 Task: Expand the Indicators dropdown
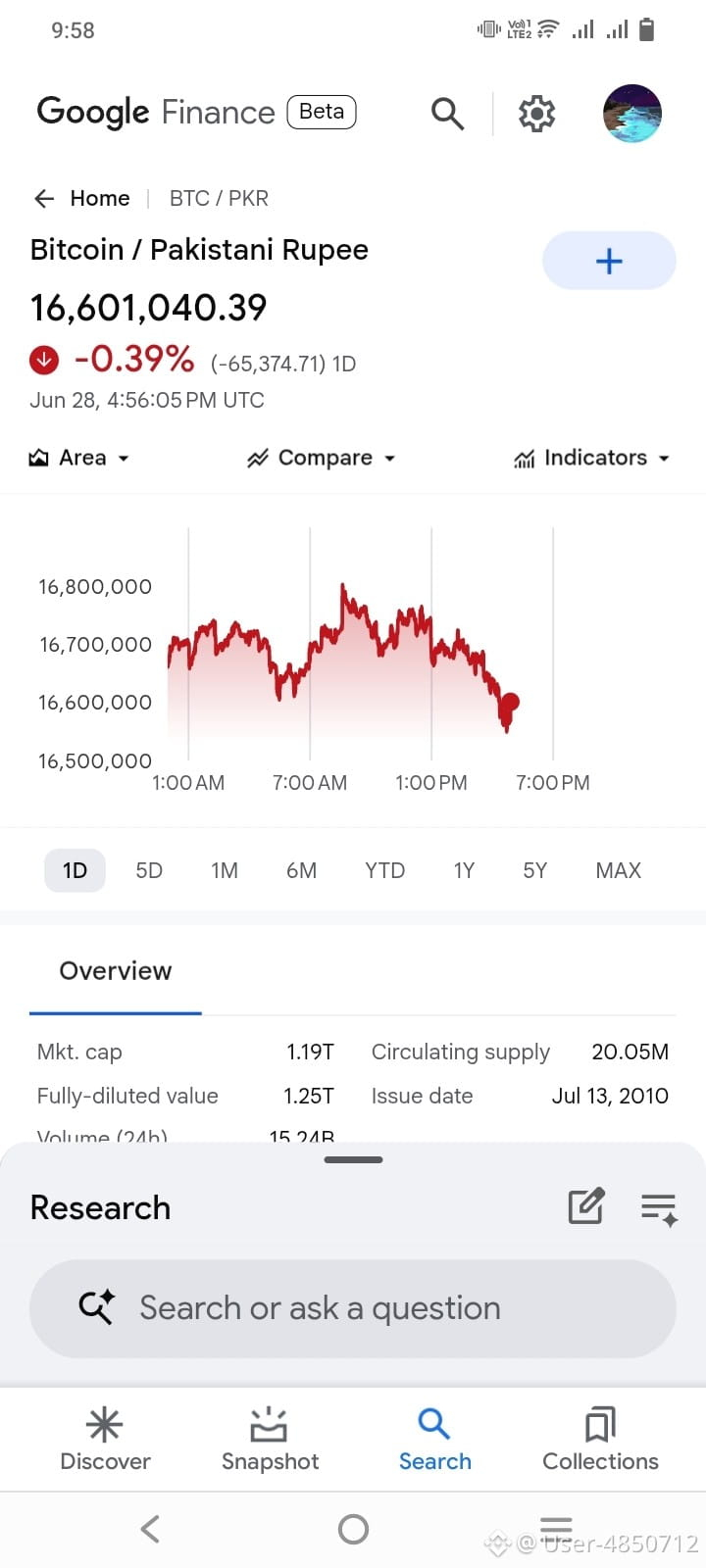tap(591, 458)
